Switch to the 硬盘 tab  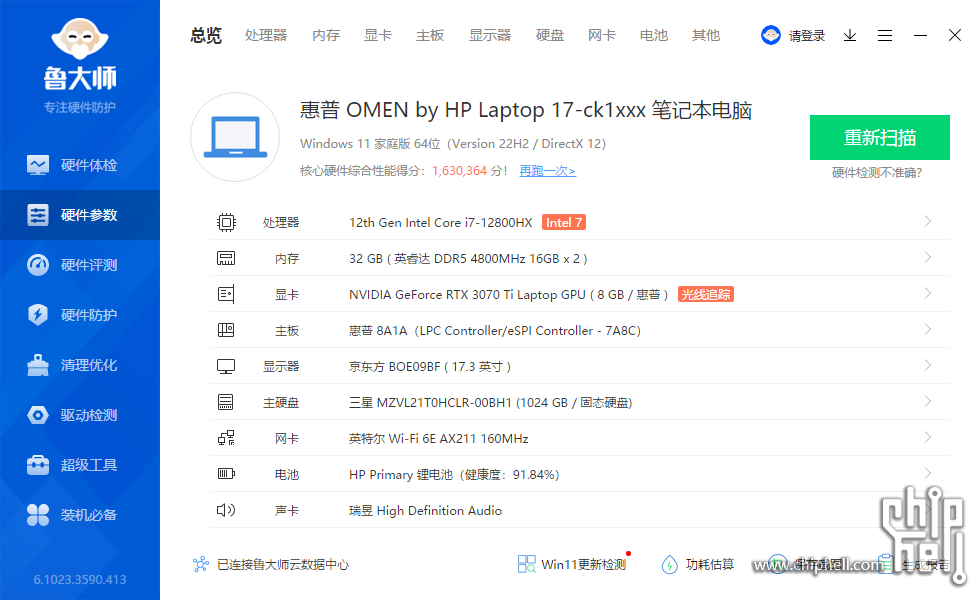point(550,36)
